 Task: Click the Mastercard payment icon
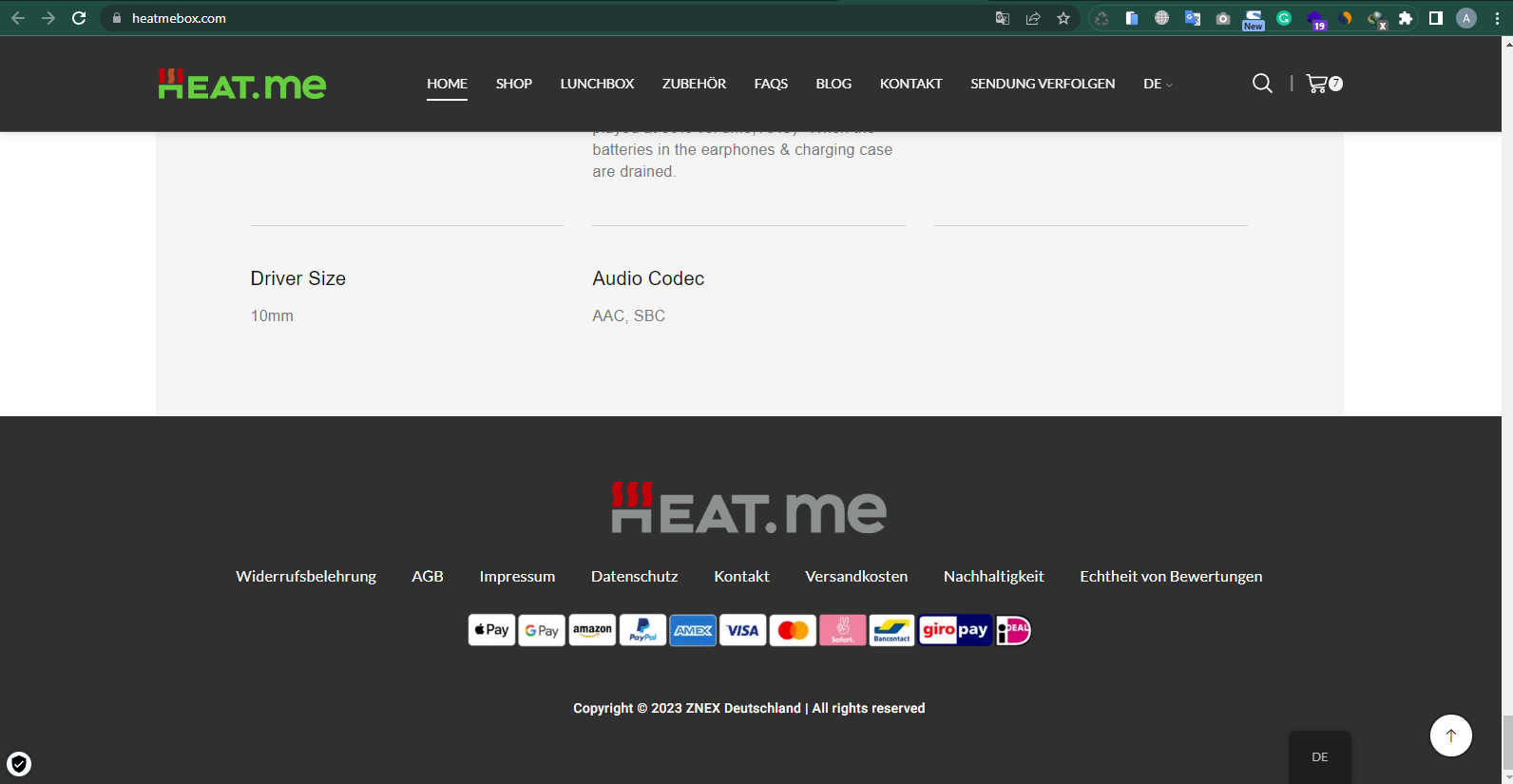[793, 630]
